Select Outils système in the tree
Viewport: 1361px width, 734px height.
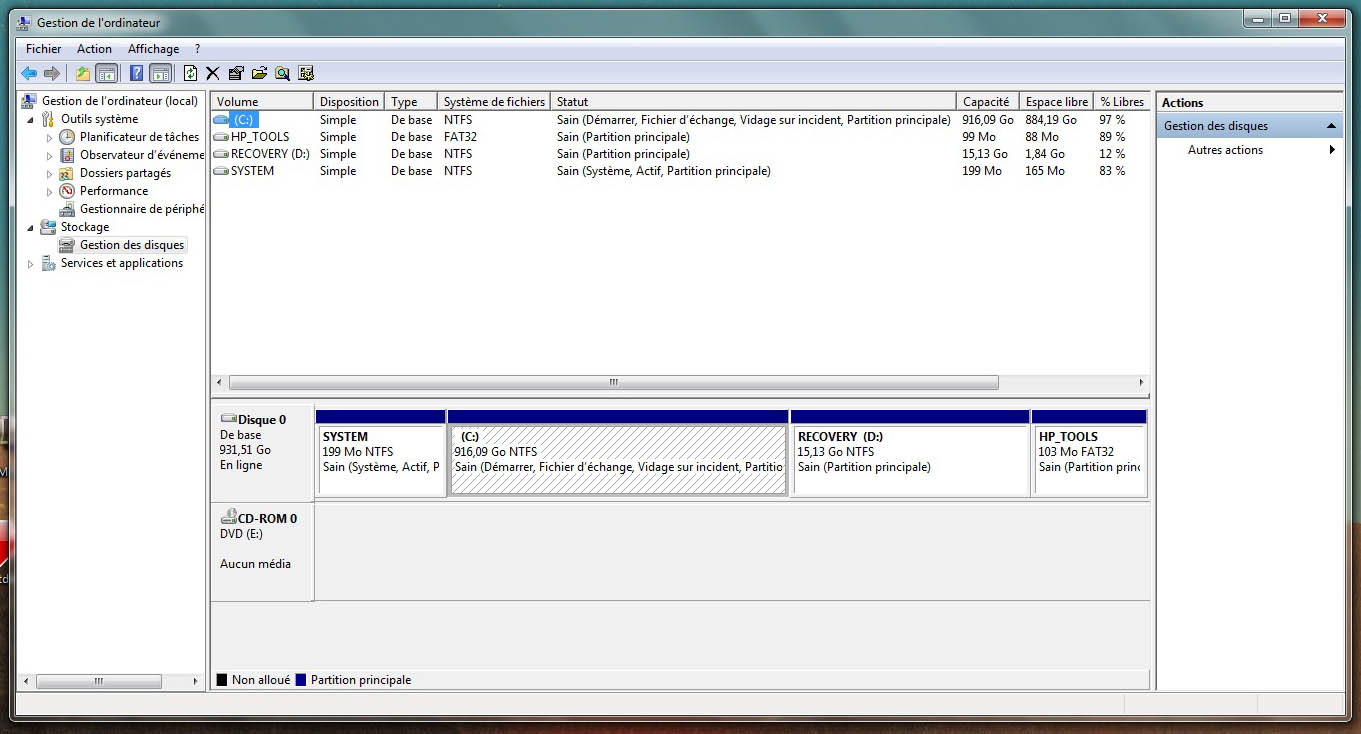click(99, 119)
